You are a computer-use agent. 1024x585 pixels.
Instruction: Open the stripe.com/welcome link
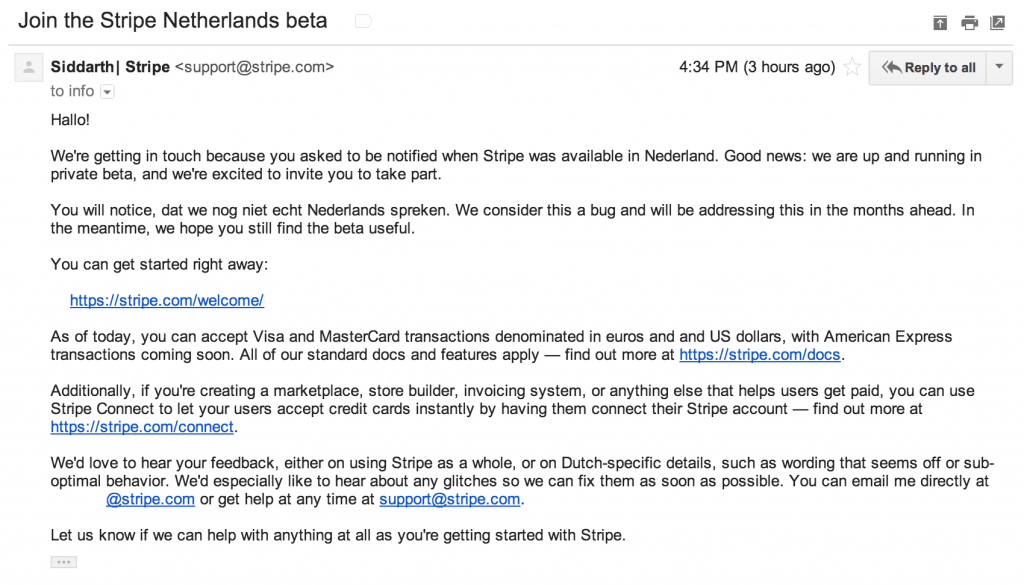167,300
